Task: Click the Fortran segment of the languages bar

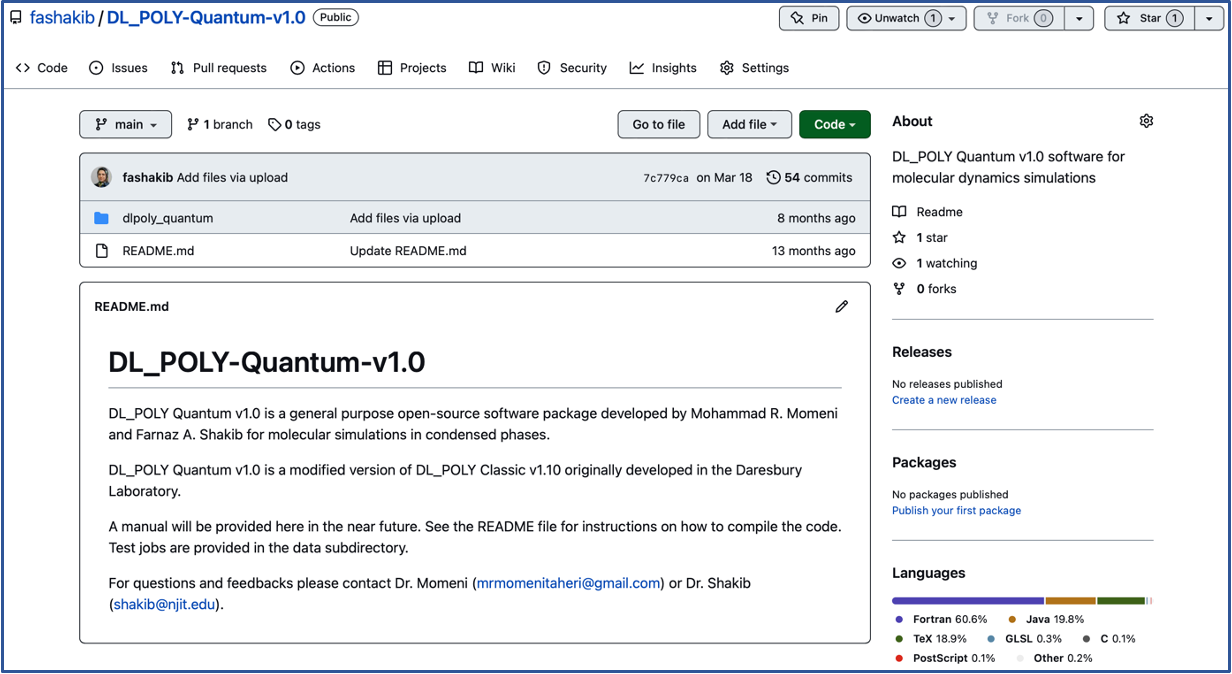Action: pos(967,601)
